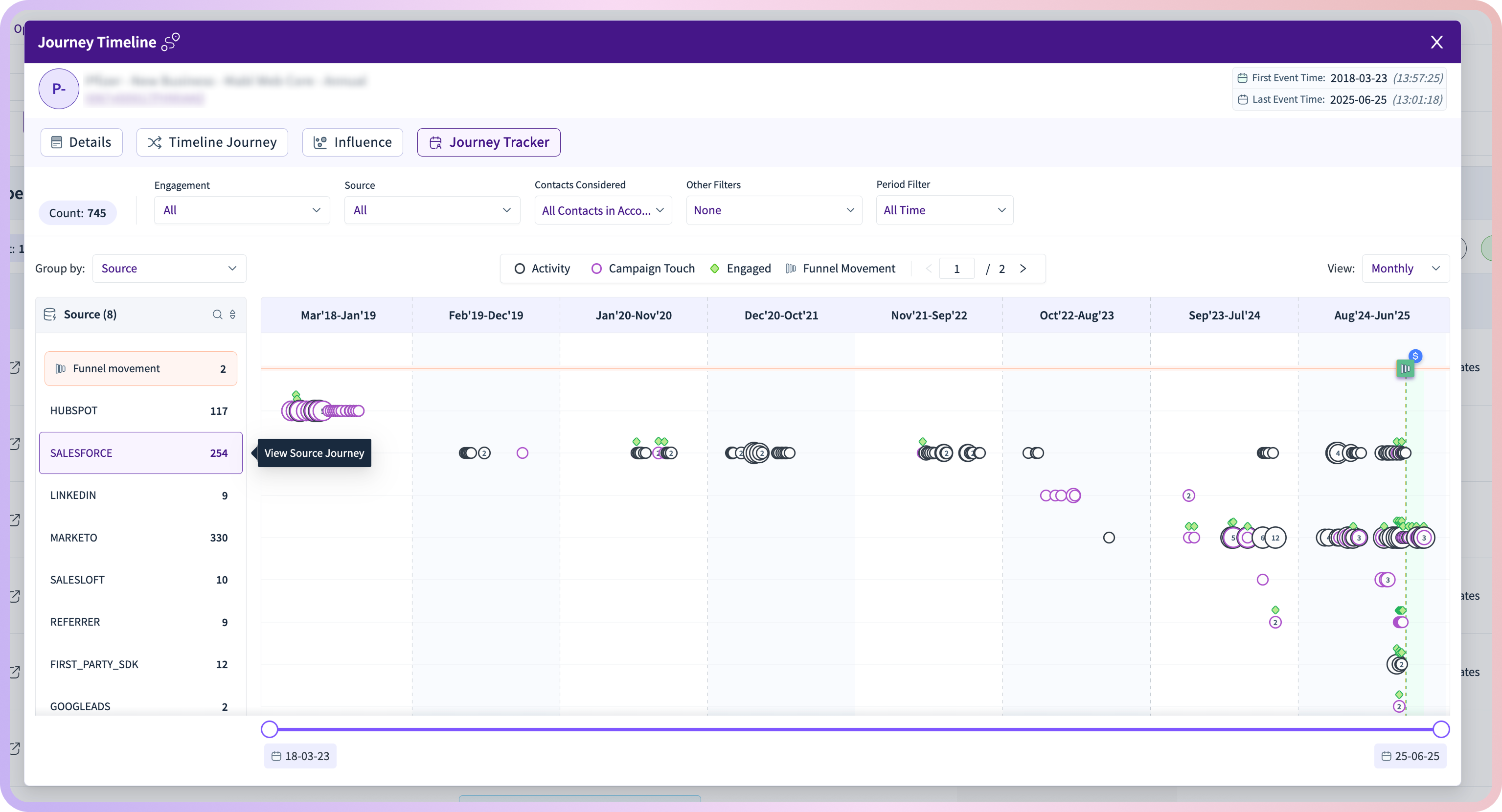Click the View Source Journey tooltip
1502x812 pixels.
314,453
